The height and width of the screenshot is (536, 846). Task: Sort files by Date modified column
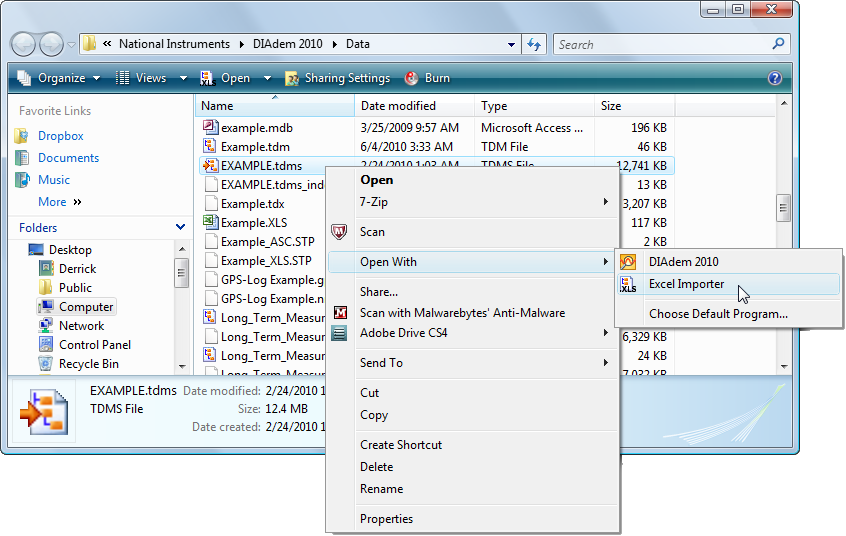pos(398,106)
